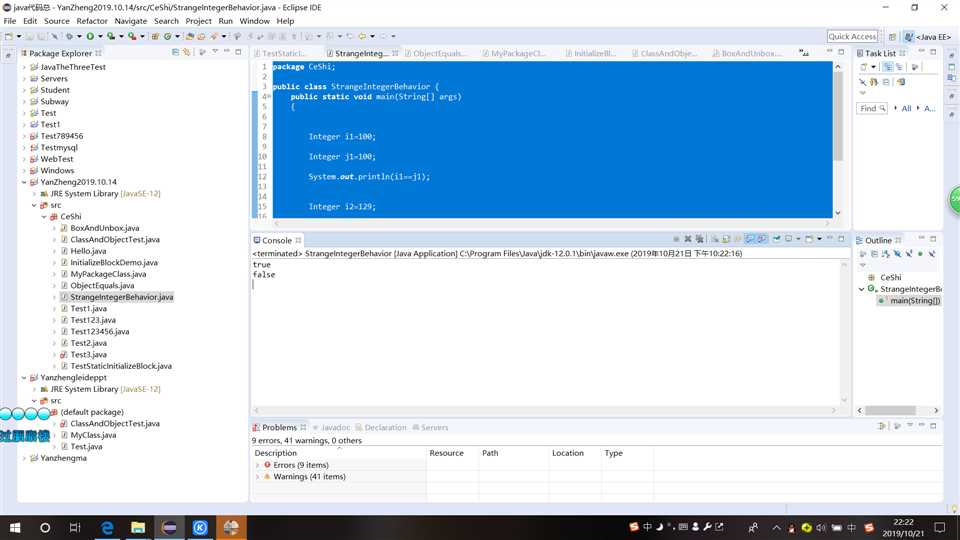The width and height of the screenshot is (960, 540).
Task: Click editor vertical scrollbar thumb
Action: (838, 114)
